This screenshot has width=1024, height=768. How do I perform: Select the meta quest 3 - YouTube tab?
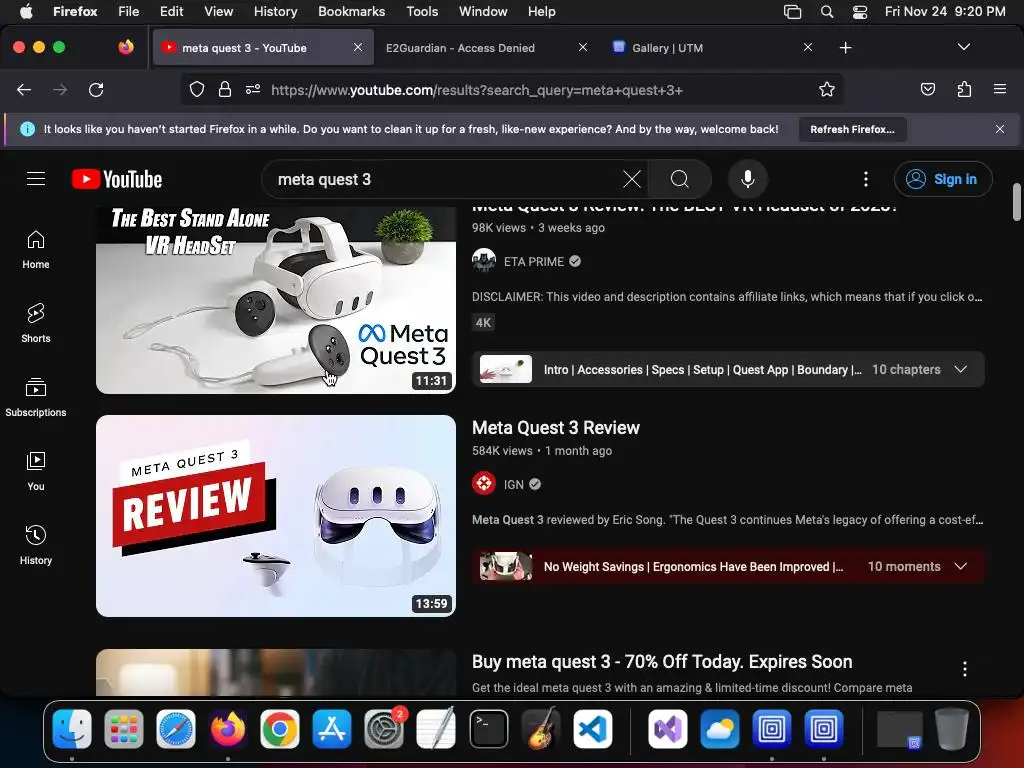point(263,48)
